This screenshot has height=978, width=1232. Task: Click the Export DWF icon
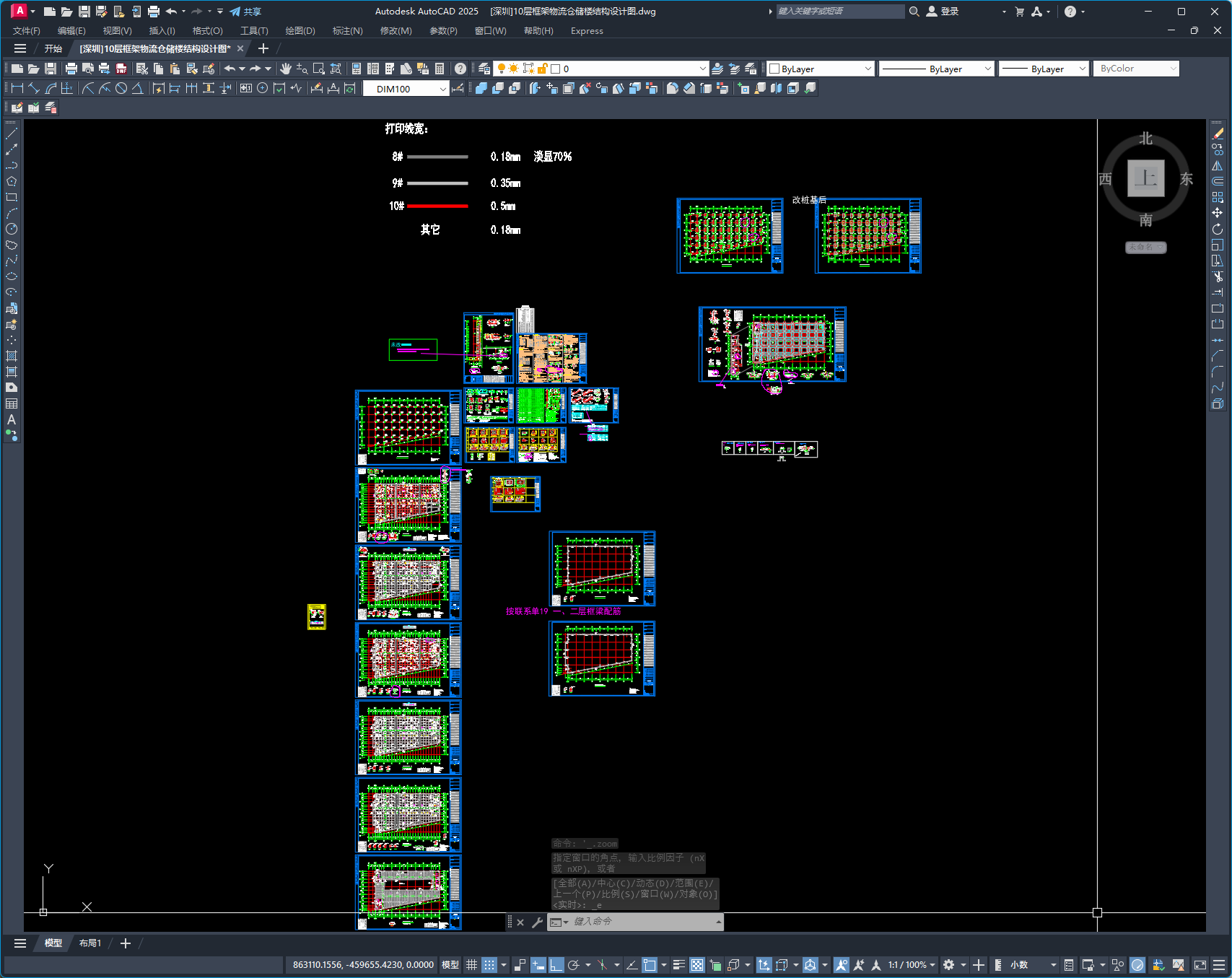(x=121, y=69)
